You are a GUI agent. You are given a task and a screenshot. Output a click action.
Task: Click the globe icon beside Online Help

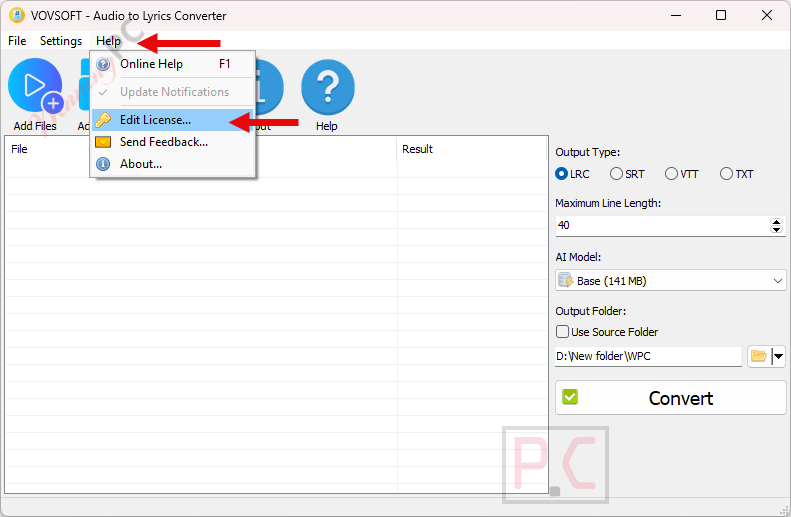click(x=103, y=64)
